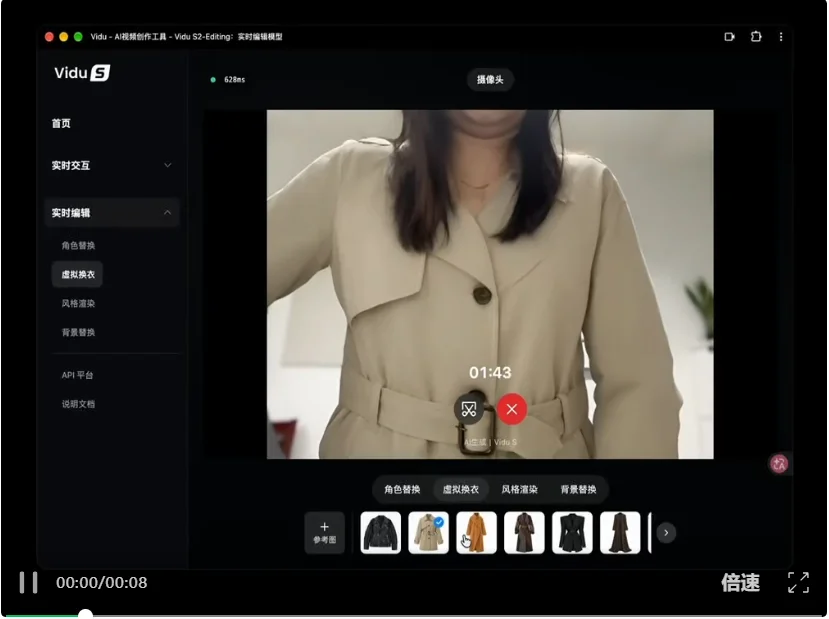Enter fullscreen mode
829x619 pixels.
pyautogui.click(x=798, y=583)
